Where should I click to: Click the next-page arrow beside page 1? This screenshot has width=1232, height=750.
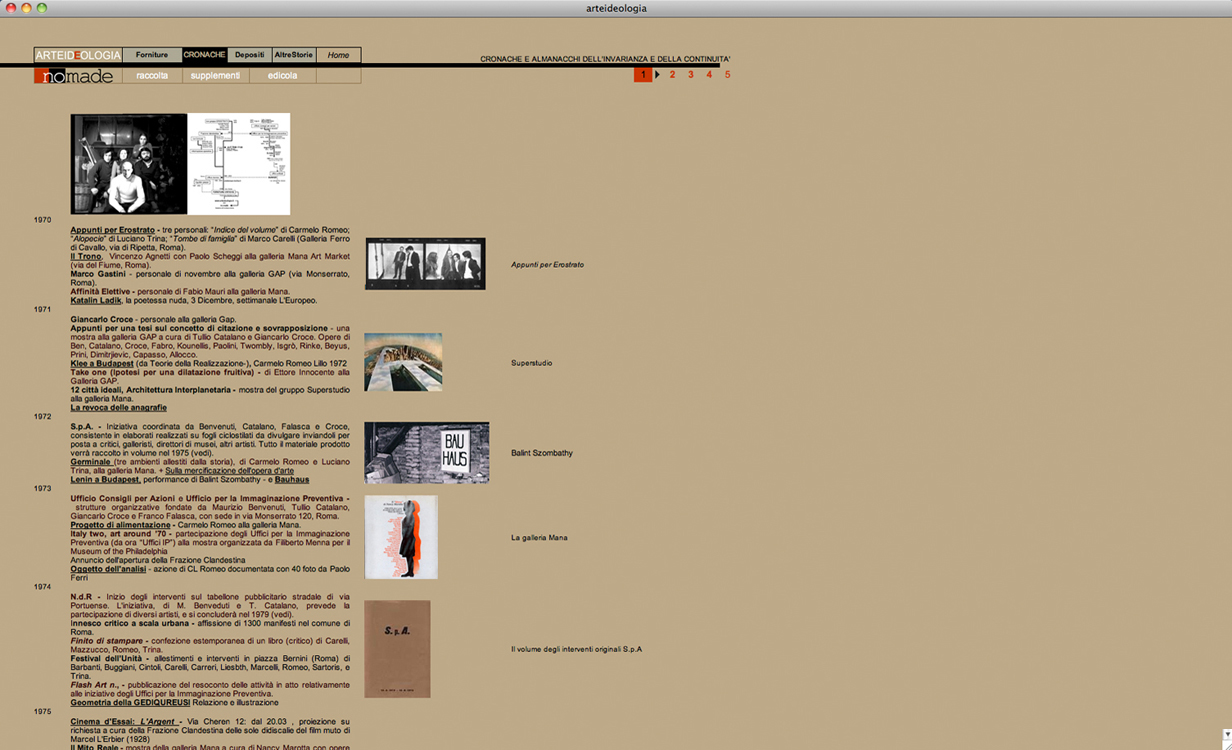coord(657,75)
